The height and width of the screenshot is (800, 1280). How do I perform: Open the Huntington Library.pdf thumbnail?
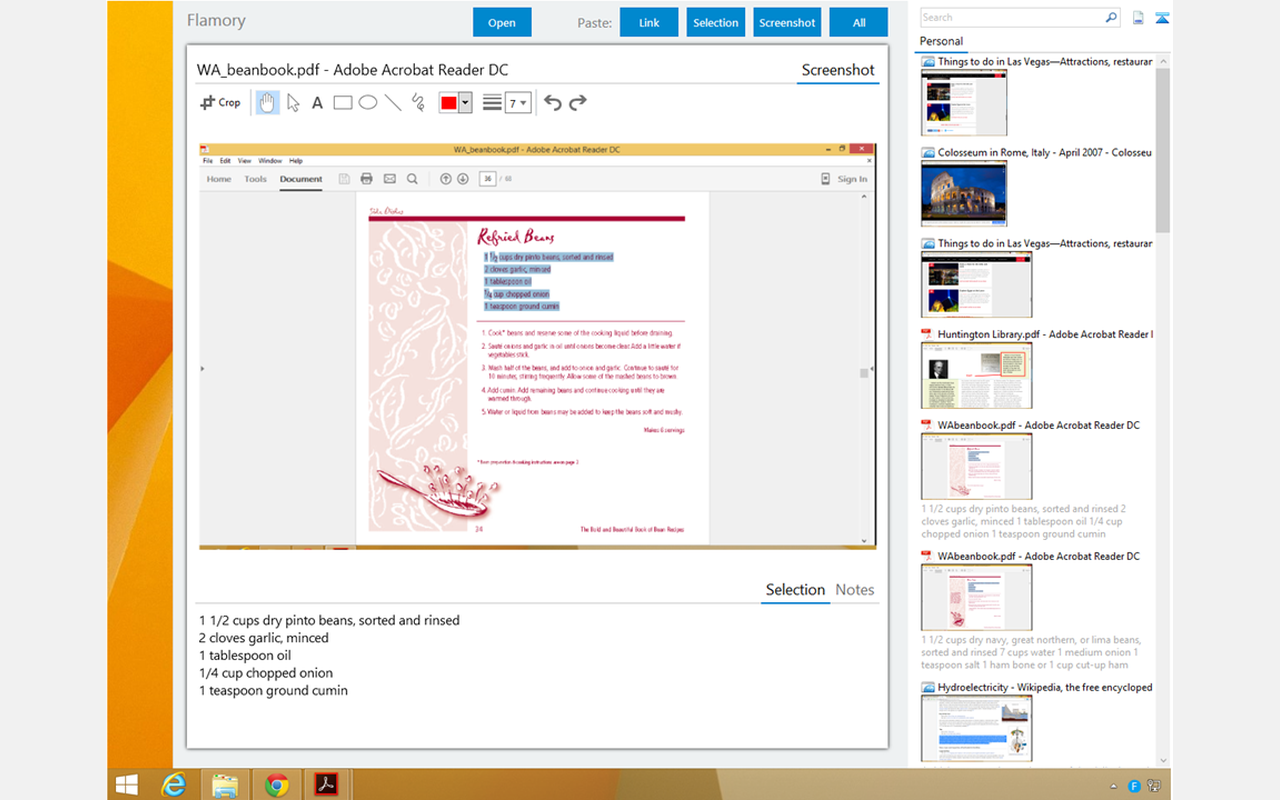976,375
